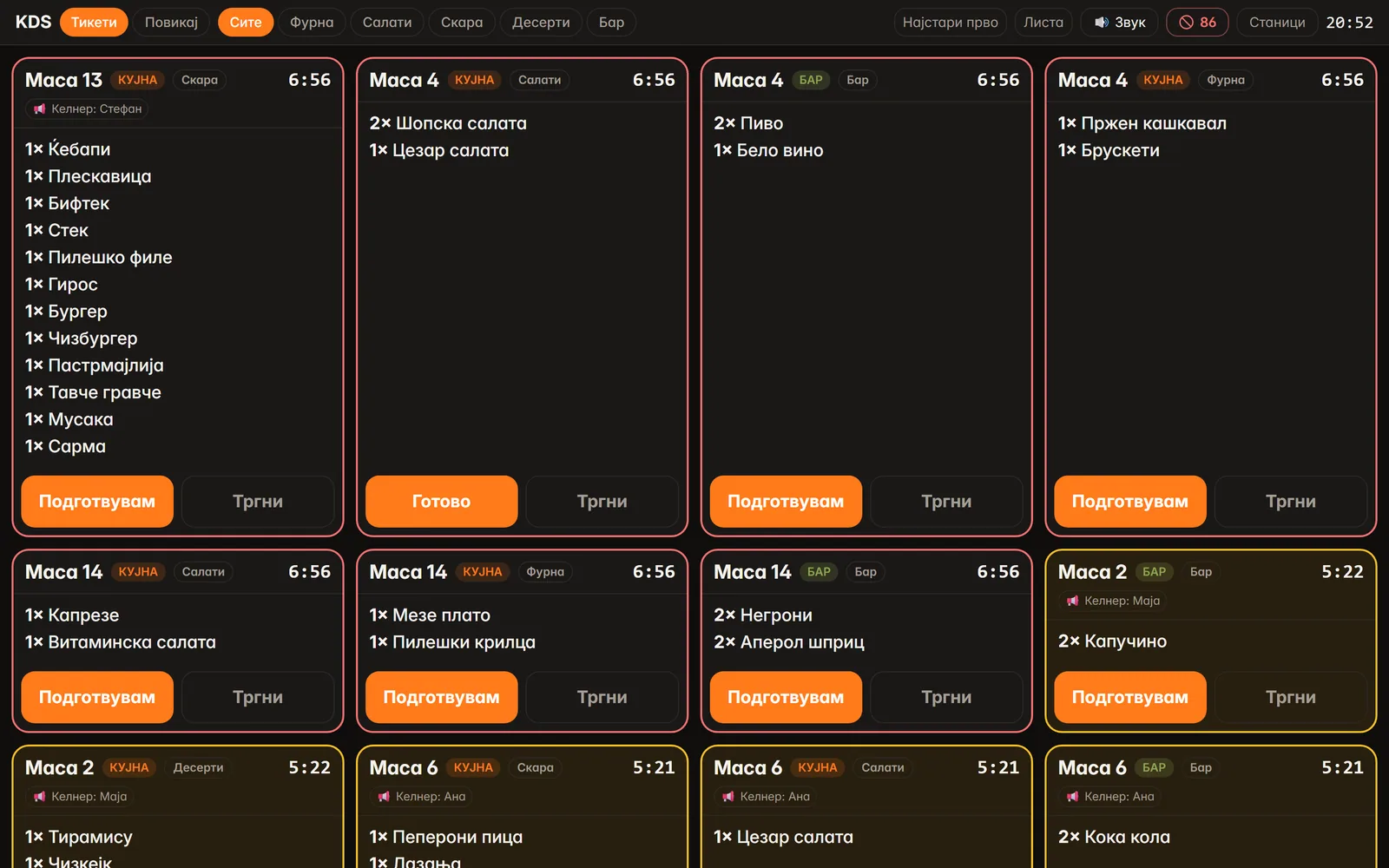Filter tickets by Скара station
Viewport: 1389px width, 868px height.
(462, 23)
